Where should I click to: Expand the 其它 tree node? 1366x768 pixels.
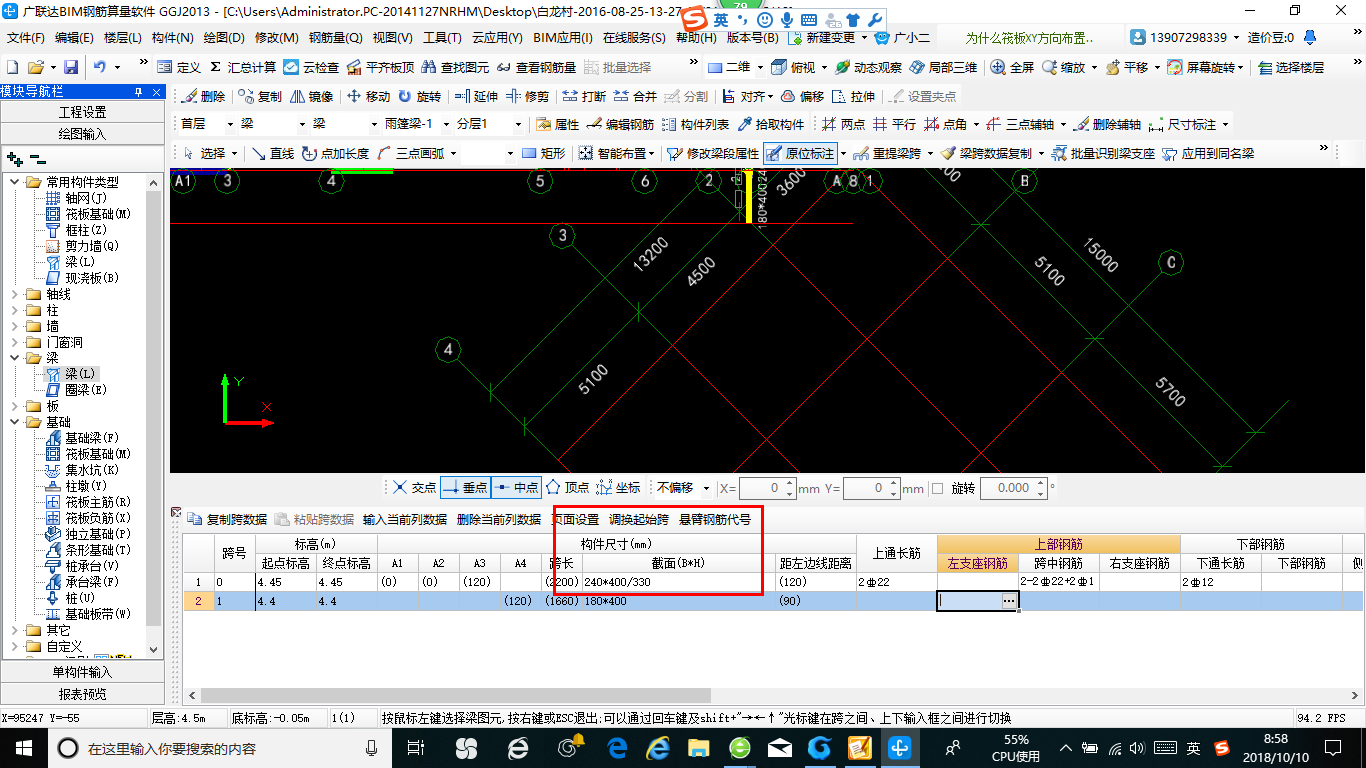tap(14, 630)
